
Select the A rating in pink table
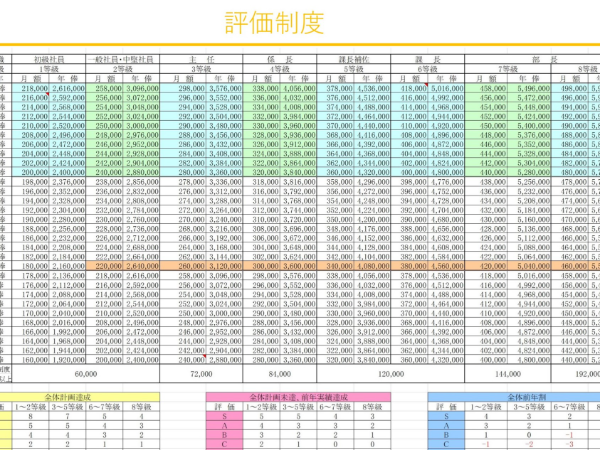pos(224,426)
